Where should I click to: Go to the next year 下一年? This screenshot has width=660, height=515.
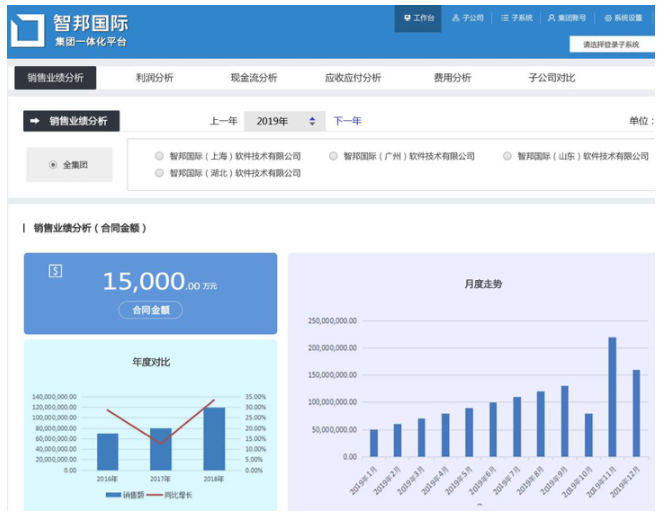coord(347,121)
